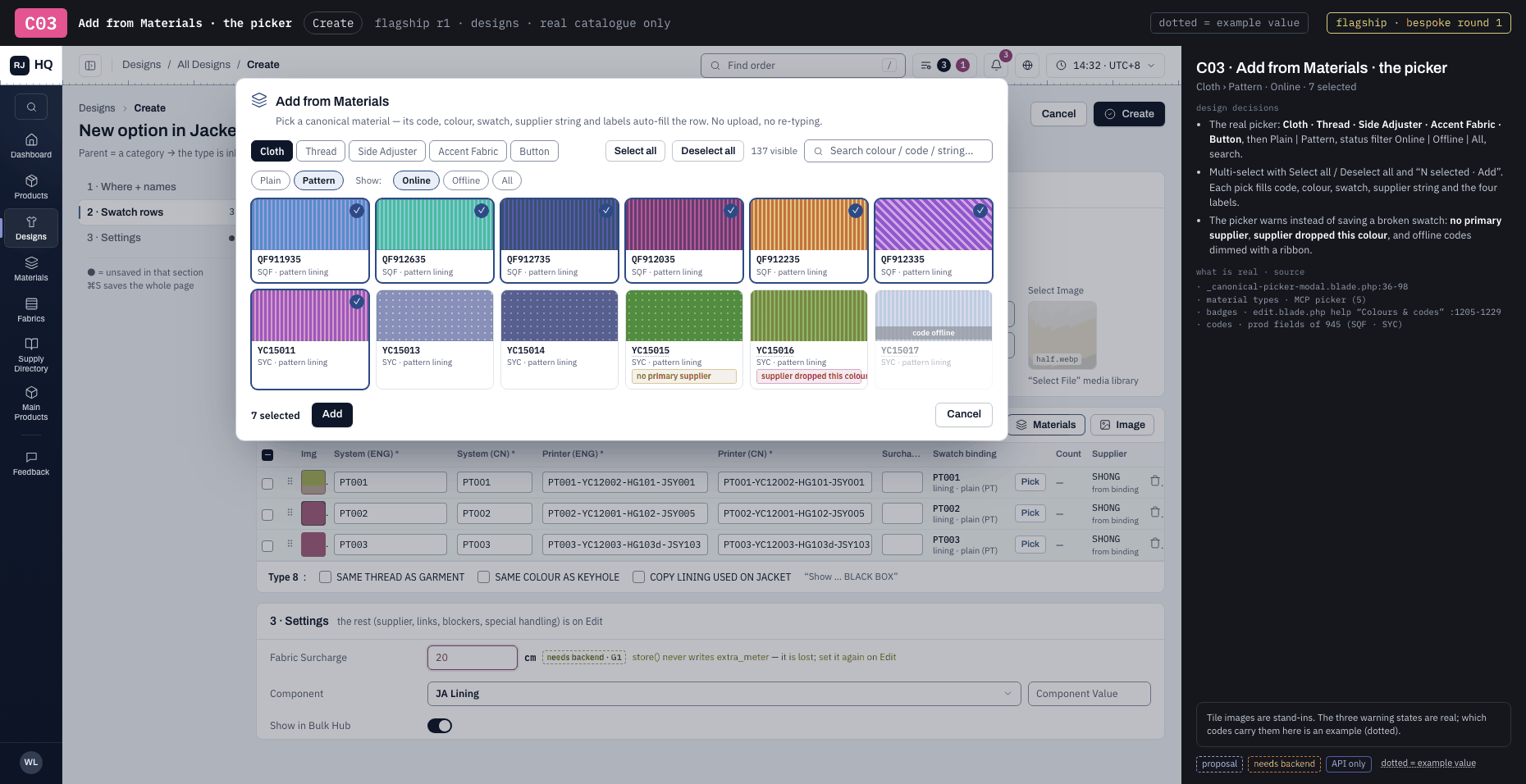Viewport: 1526px width, 784px height.
Task: Toggle the sidebar panel icon
Action: point(90,66)
